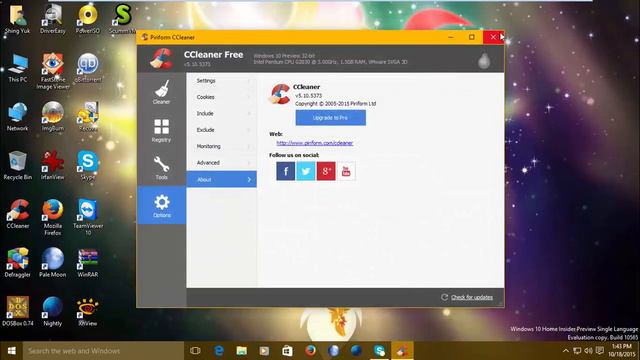Select Recuva desktop icon

88,117
